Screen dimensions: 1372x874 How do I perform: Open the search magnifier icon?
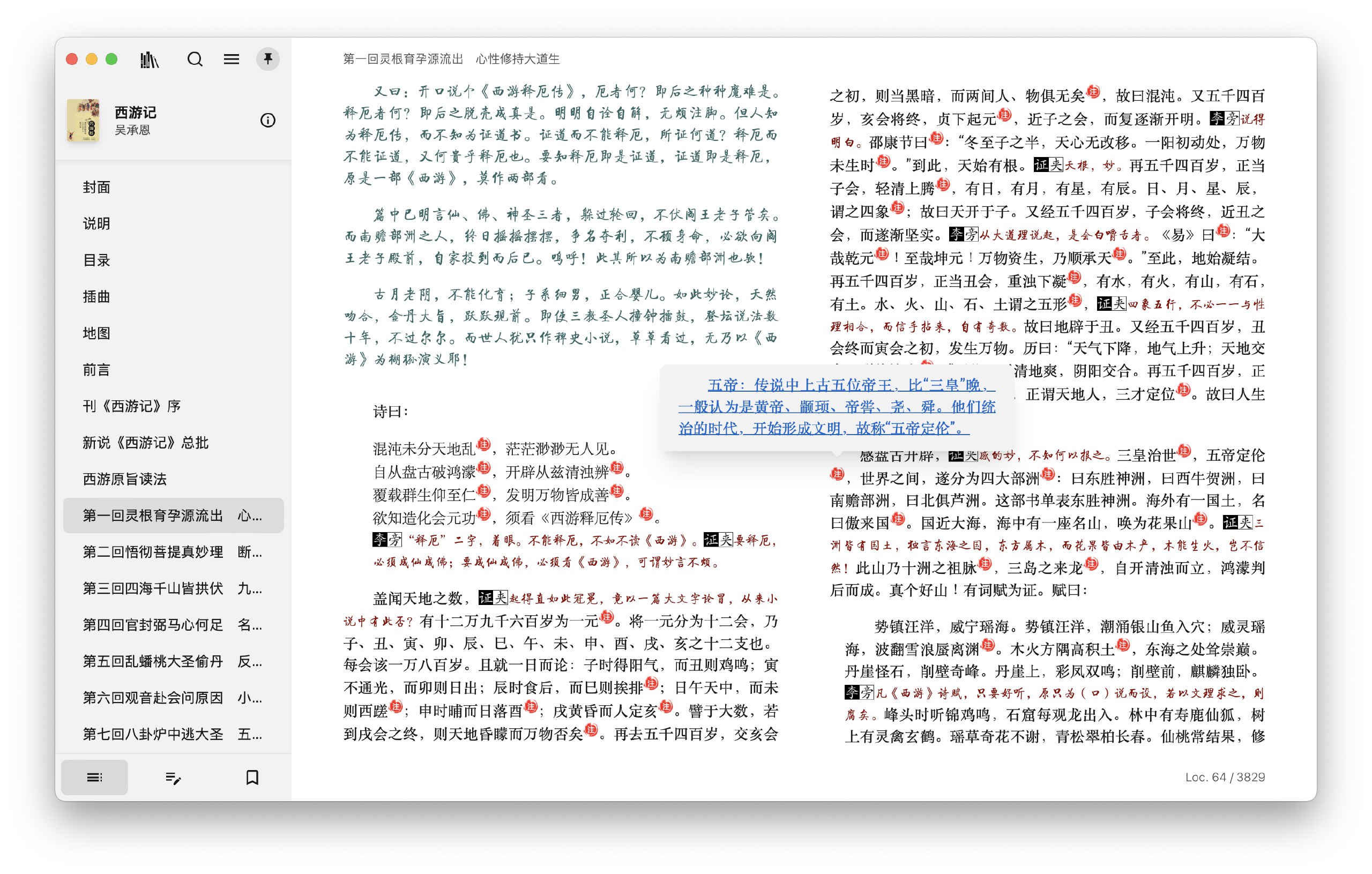click(x=195, y=59)
